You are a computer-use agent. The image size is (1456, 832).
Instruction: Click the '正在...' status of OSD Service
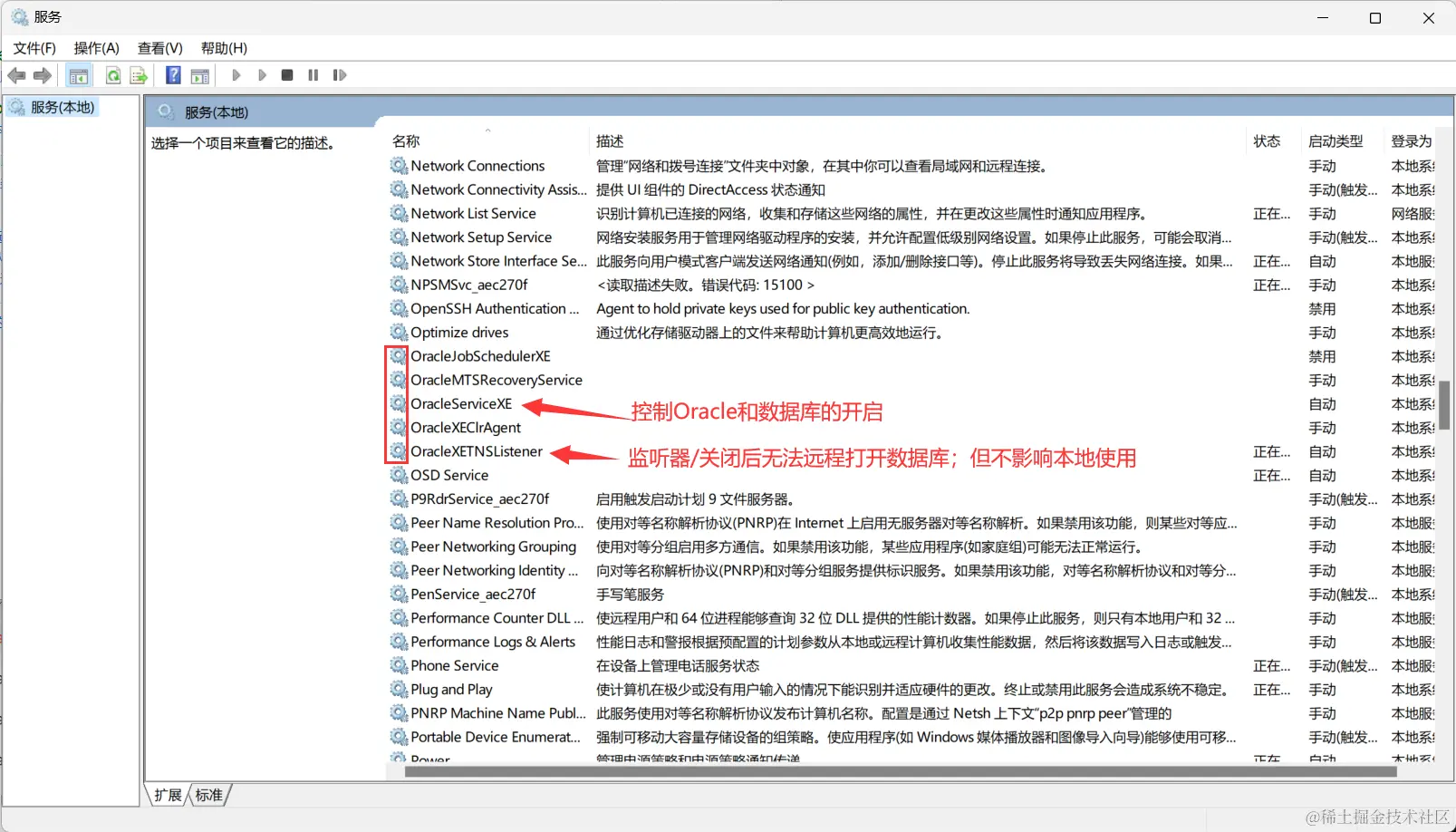point(1271,475)
